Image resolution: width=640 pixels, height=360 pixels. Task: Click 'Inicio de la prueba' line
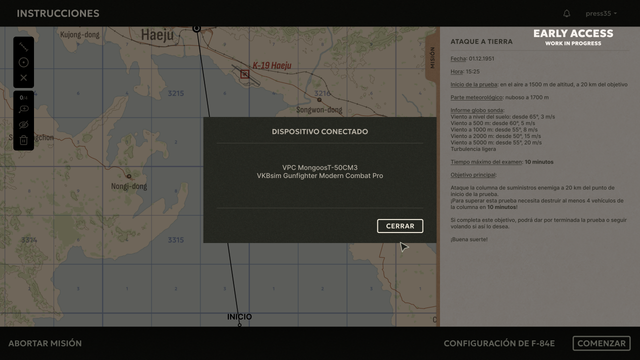tap(539, 84)
